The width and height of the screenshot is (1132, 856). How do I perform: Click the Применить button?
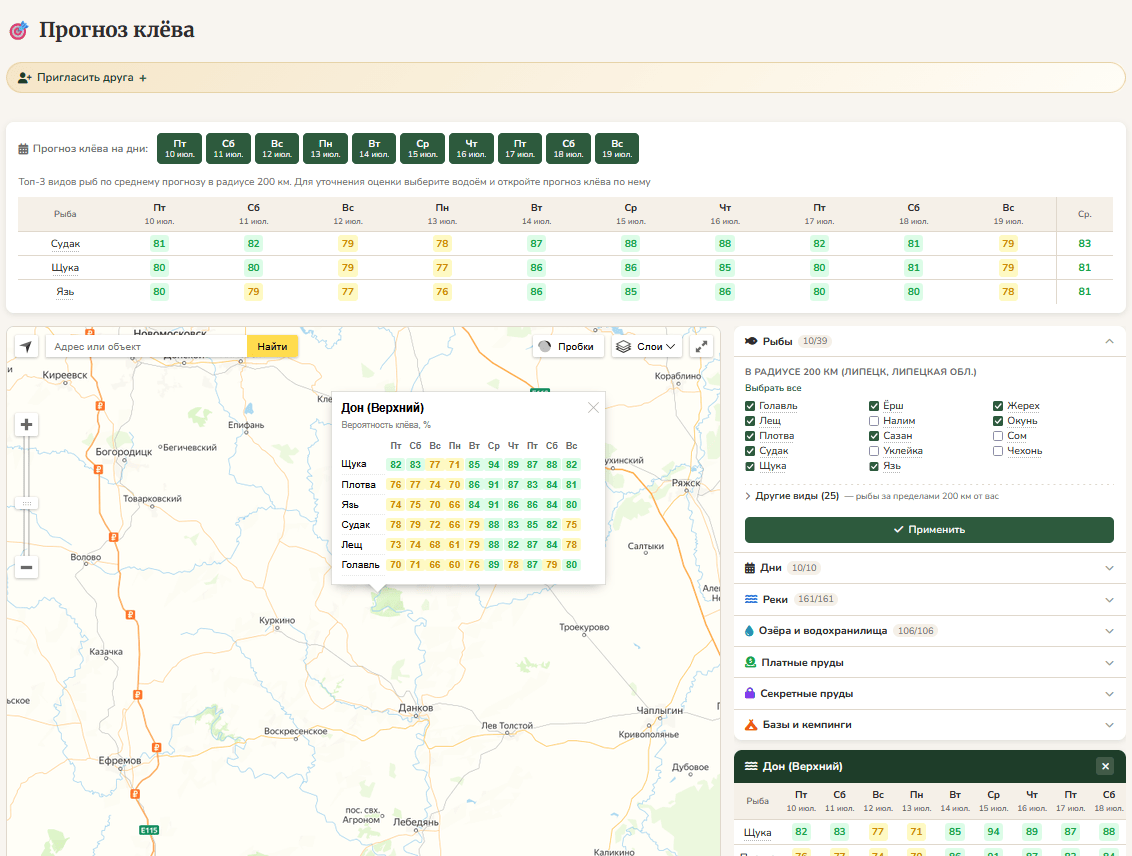(x=929, y=530)
